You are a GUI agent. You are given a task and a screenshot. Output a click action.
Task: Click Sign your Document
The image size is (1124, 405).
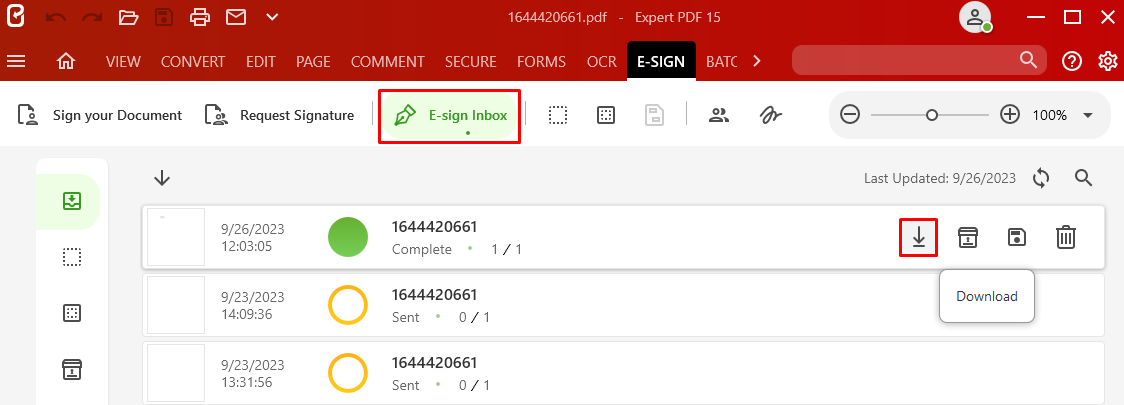tap(100, 115)
